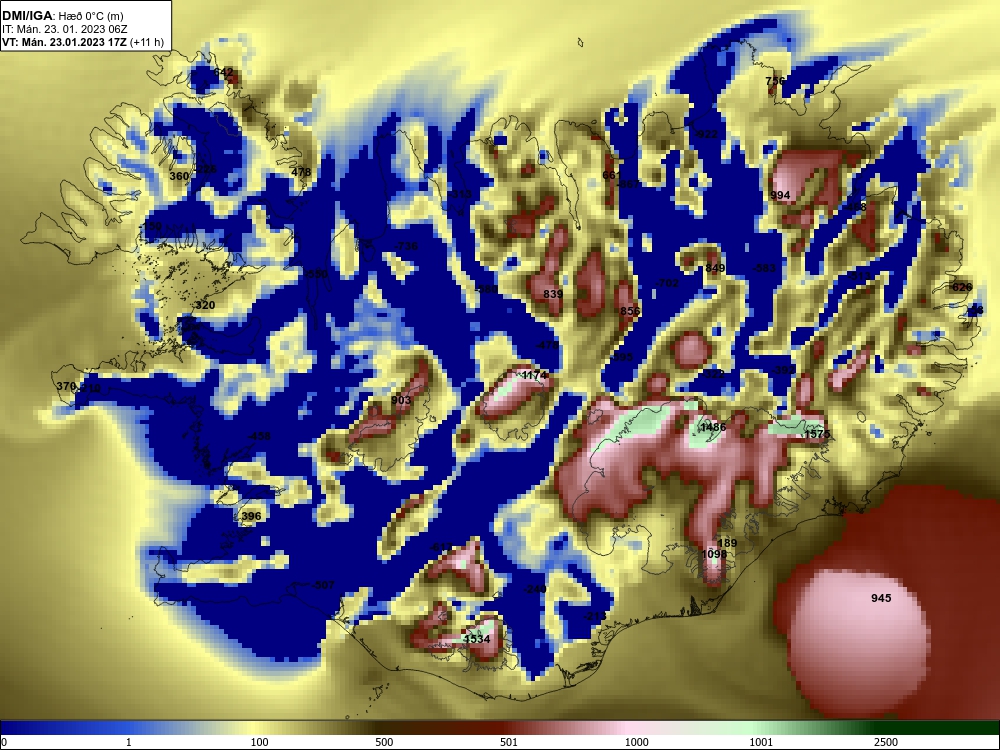
Task: Click the map value 756
Action: click(x=775, y=81)
